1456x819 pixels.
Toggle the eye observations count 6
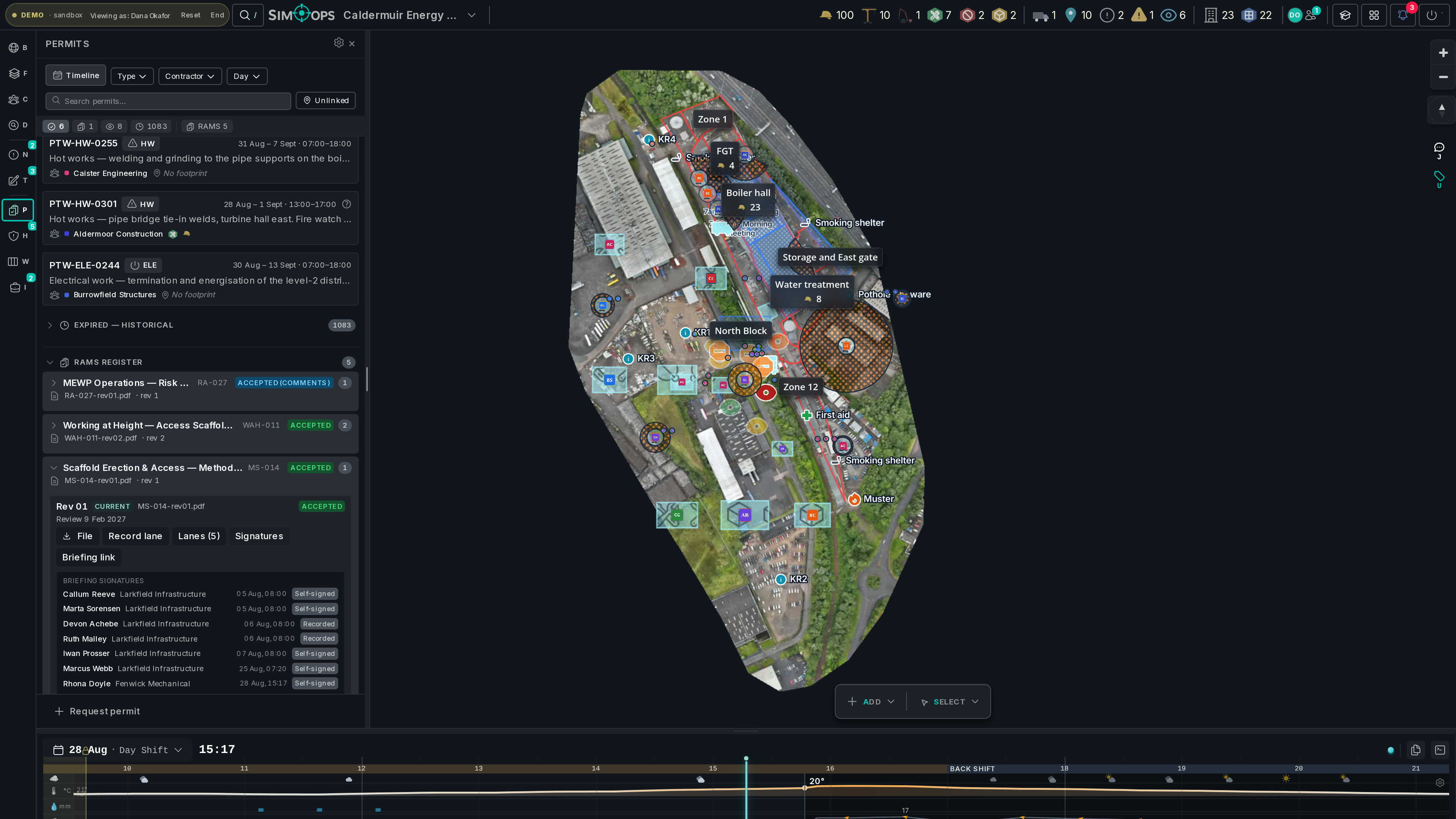click(x=1174, y=15)
